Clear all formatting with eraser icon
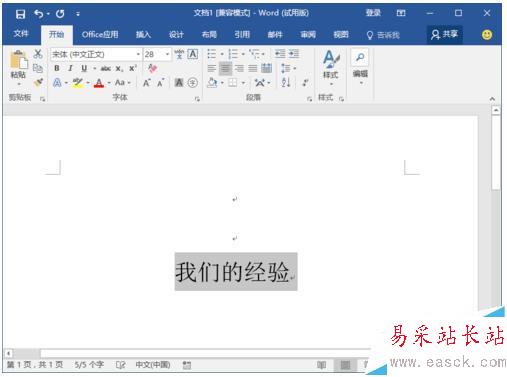Screen dimensions: 507x377 tap(152, 68)
